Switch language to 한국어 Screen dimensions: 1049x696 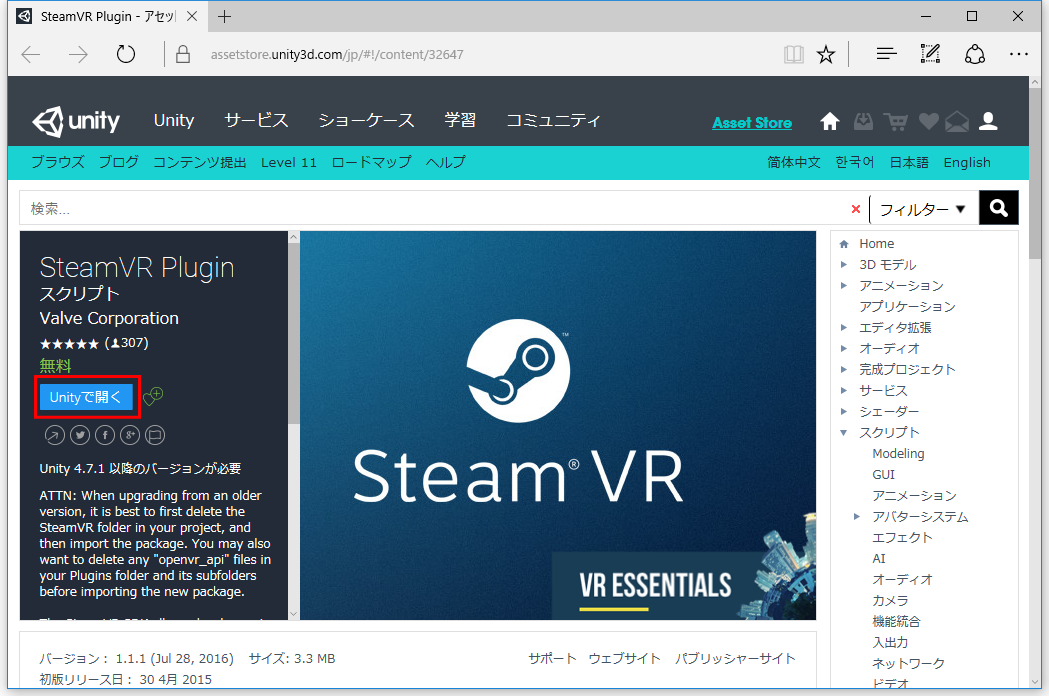click(x=854, y=163)
